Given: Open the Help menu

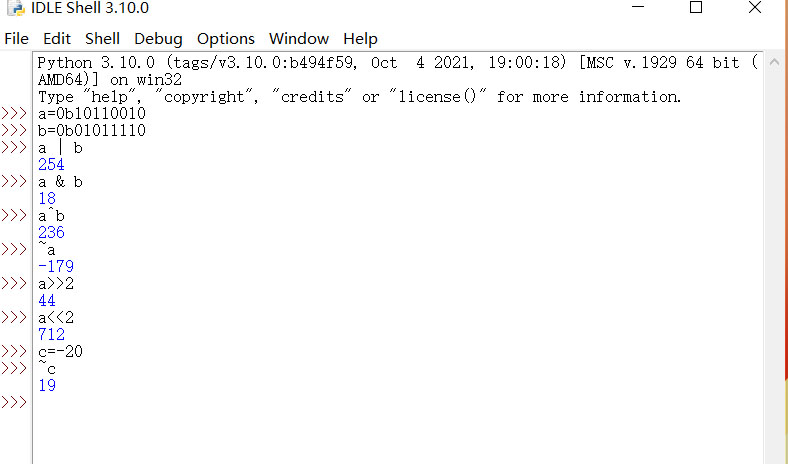Looking at the screenshot, I should point(360,39).
